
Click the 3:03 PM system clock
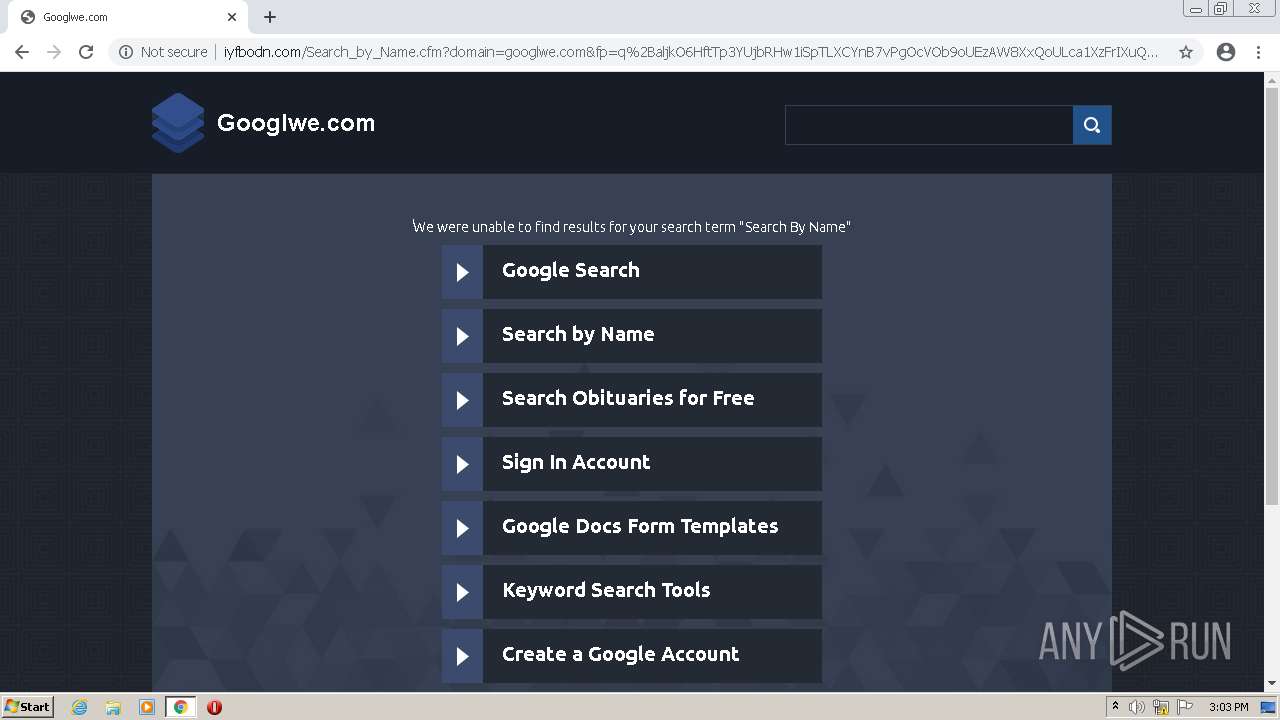(1228, 707)
